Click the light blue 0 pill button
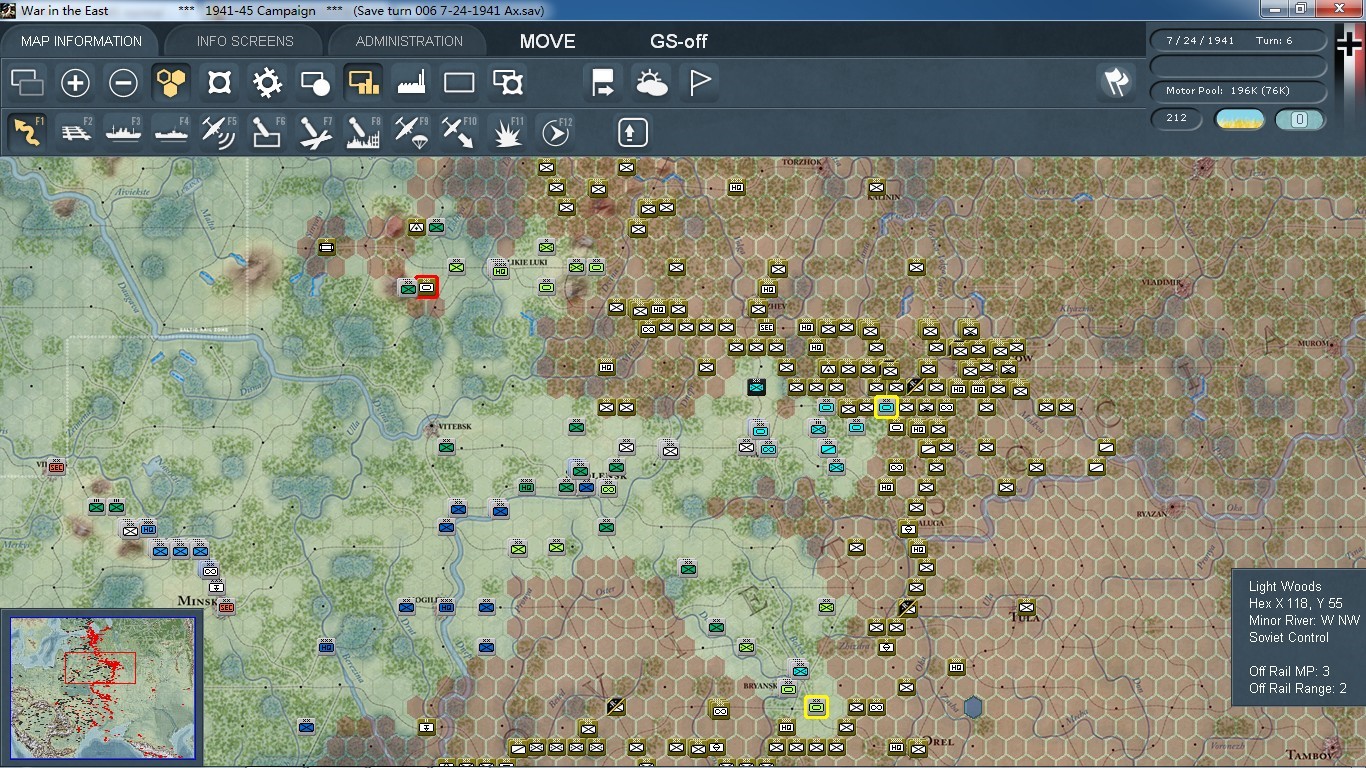This screenshot has height=768, width=1366. point(1300,120)
